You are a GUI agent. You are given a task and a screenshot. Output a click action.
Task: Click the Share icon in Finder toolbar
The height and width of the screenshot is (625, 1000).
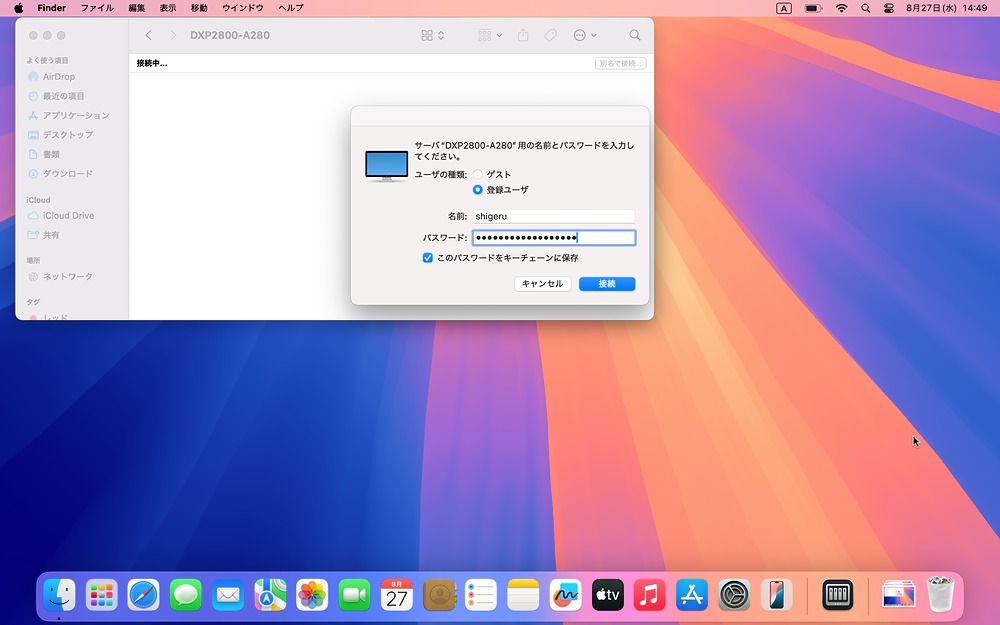tap(523, 35)
